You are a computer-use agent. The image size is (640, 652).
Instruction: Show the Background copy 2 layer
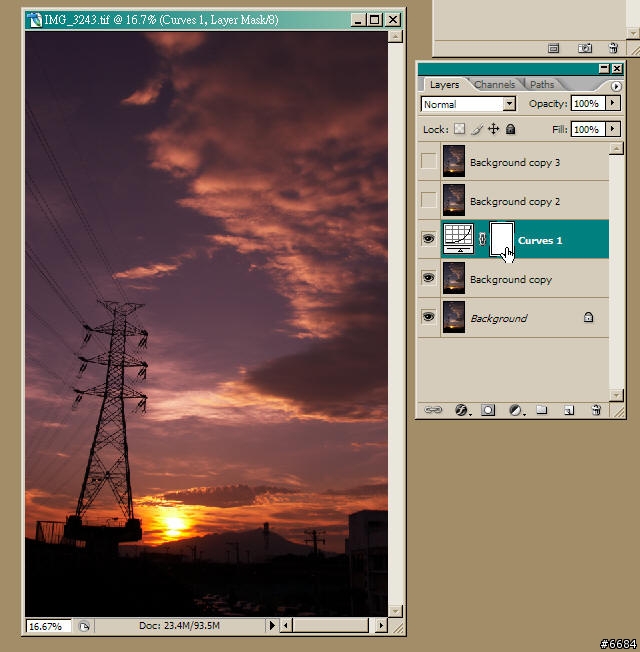428,200
